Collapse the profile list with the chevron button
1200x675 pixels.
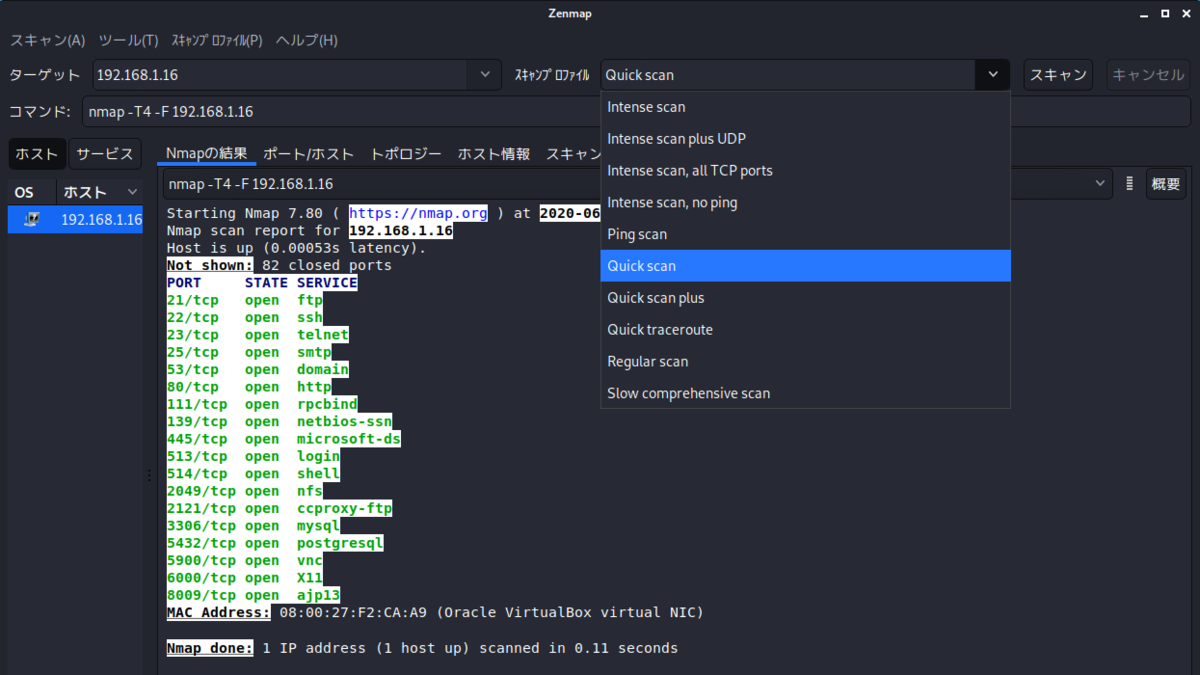click(x=993, y=75)
